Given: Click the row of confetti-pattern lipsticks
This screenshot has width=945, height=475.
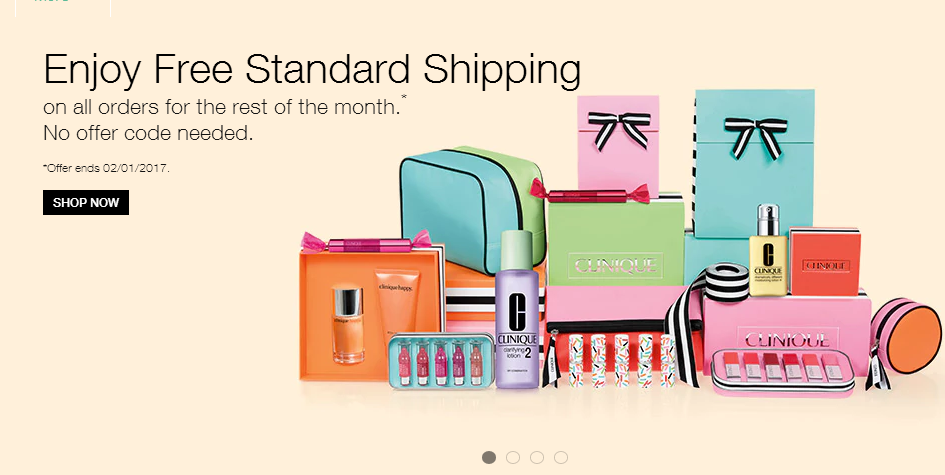Looking at the screenshot, I should 621,360.
